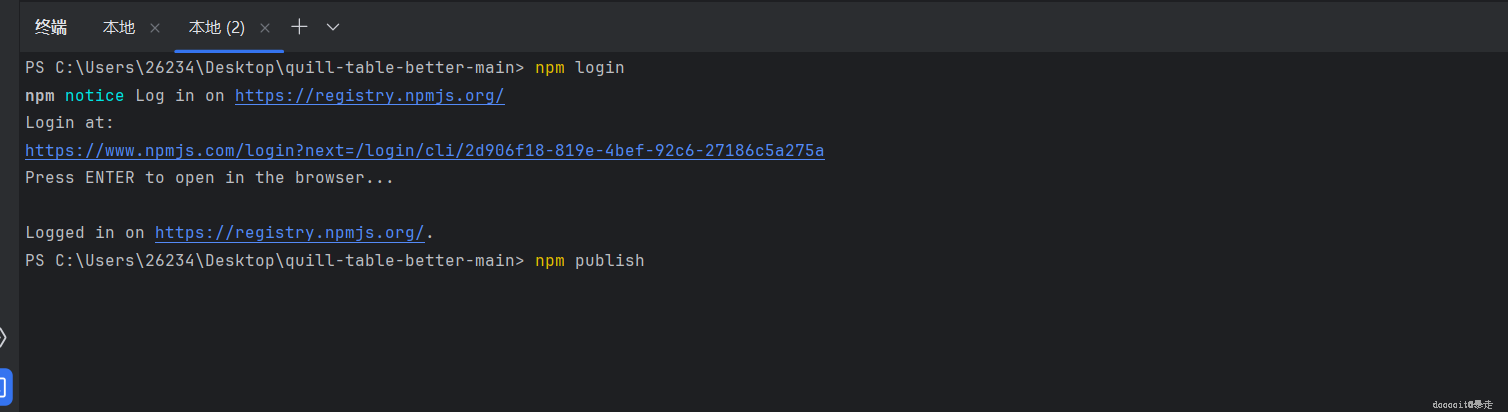This screenshot has height=412, width=1508.
Task: Click the "Press ENTER to open" line
Action: (x=209, y=178)
